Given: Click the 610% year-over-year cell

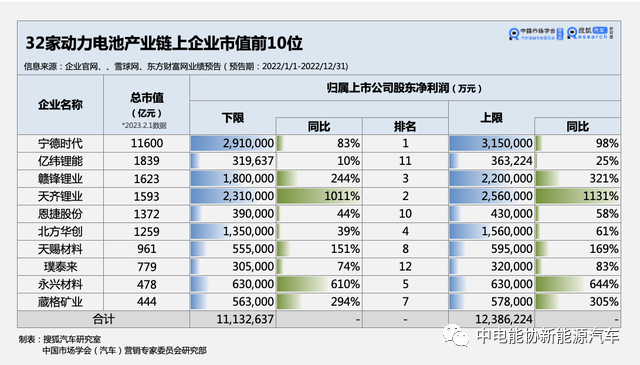Looking at the screenshot, I should coord(319,284).
